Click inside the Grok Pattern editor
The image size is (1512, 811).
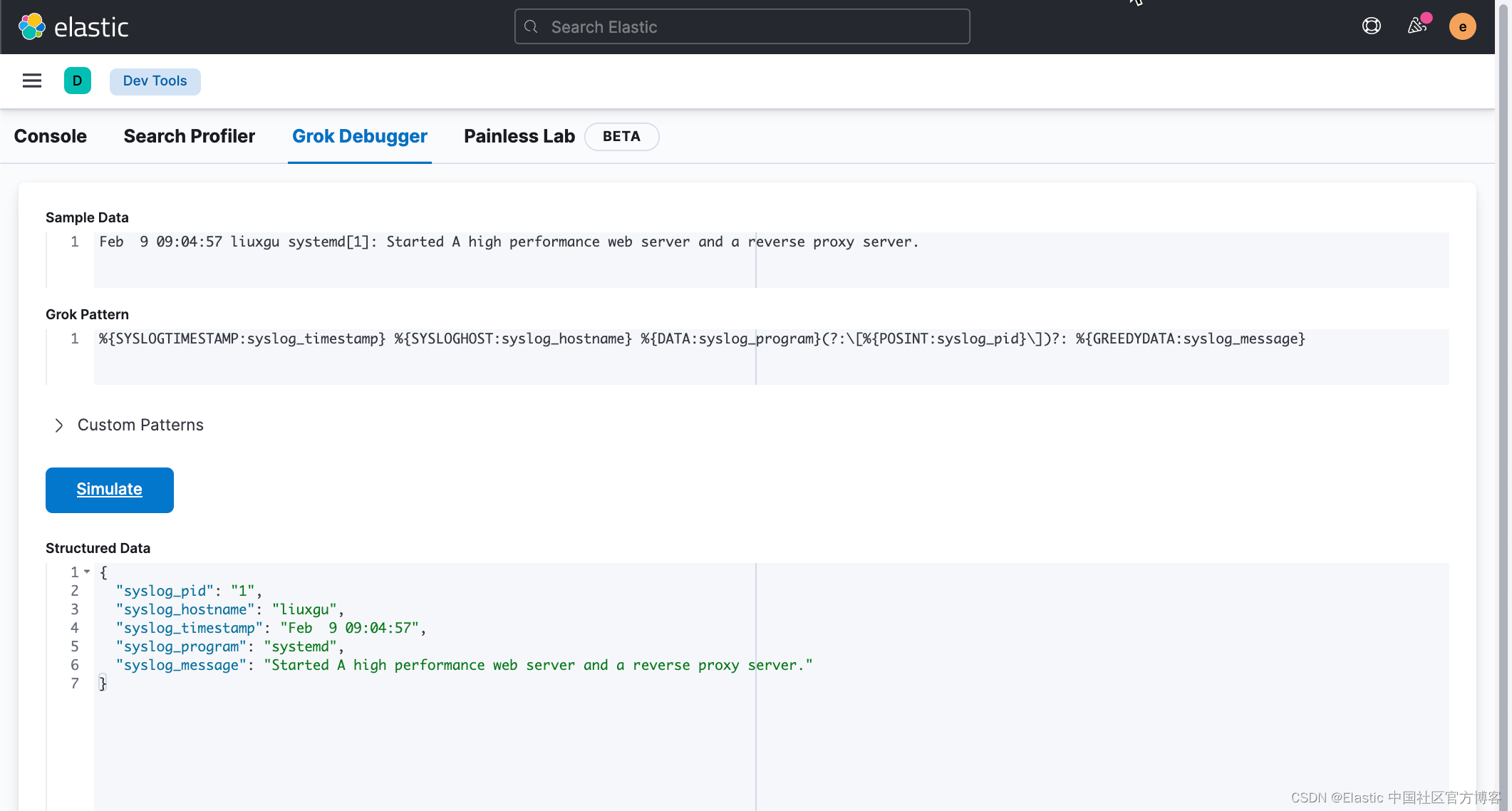pyautogui.click(x=770, y=356)
